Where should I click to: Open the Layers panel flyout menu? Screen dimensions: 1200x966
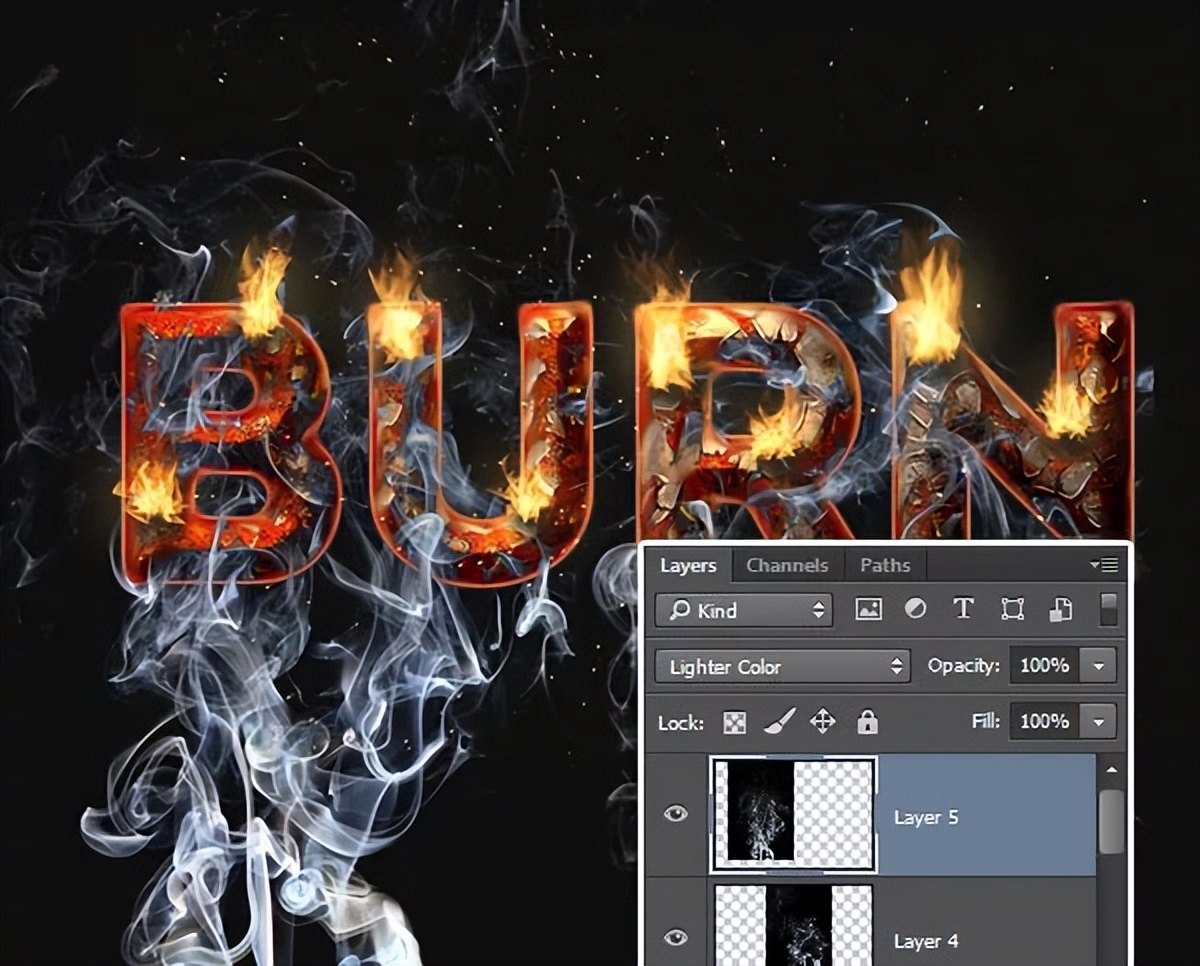pyautogui.click(x=1106, y=565)
